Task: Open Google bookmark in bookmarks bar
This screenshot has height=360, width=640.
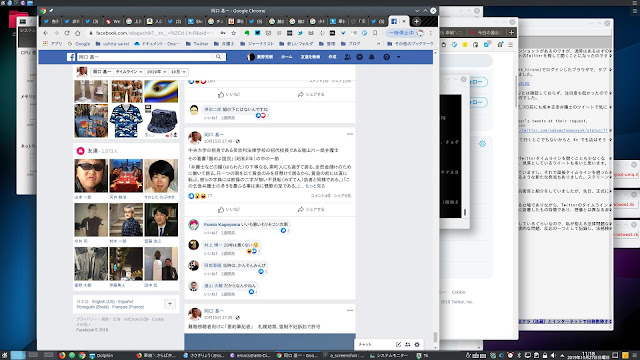Action: click(79, 43)
